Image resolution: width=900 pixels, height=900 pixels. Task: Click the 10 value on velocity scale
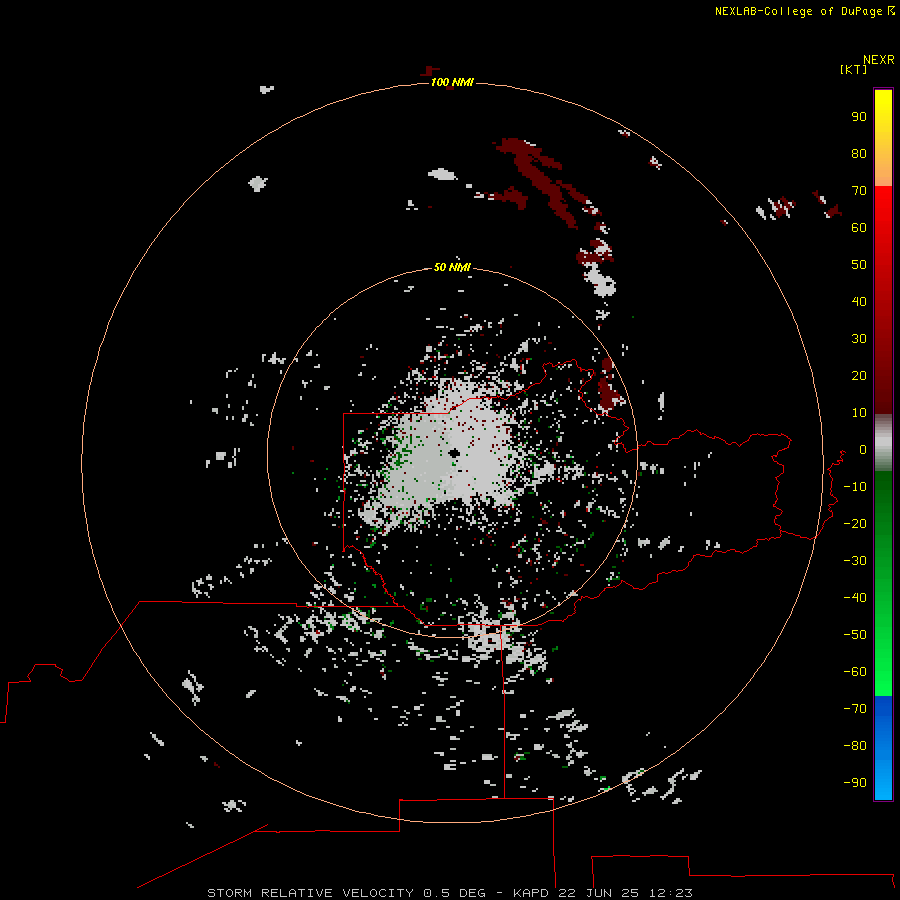tap(859, 412)
